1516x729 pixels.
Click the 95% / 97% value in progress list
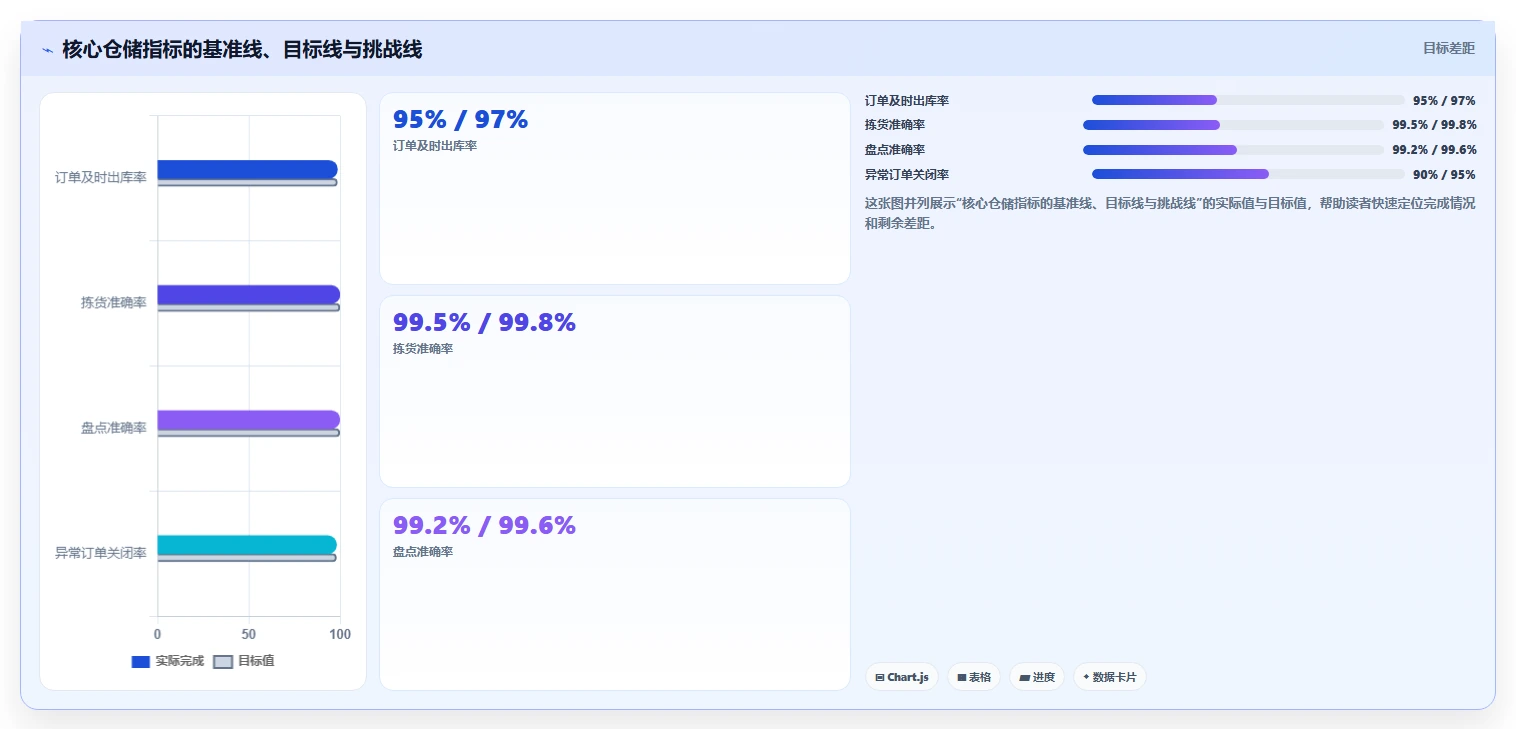click(1444, 100)
